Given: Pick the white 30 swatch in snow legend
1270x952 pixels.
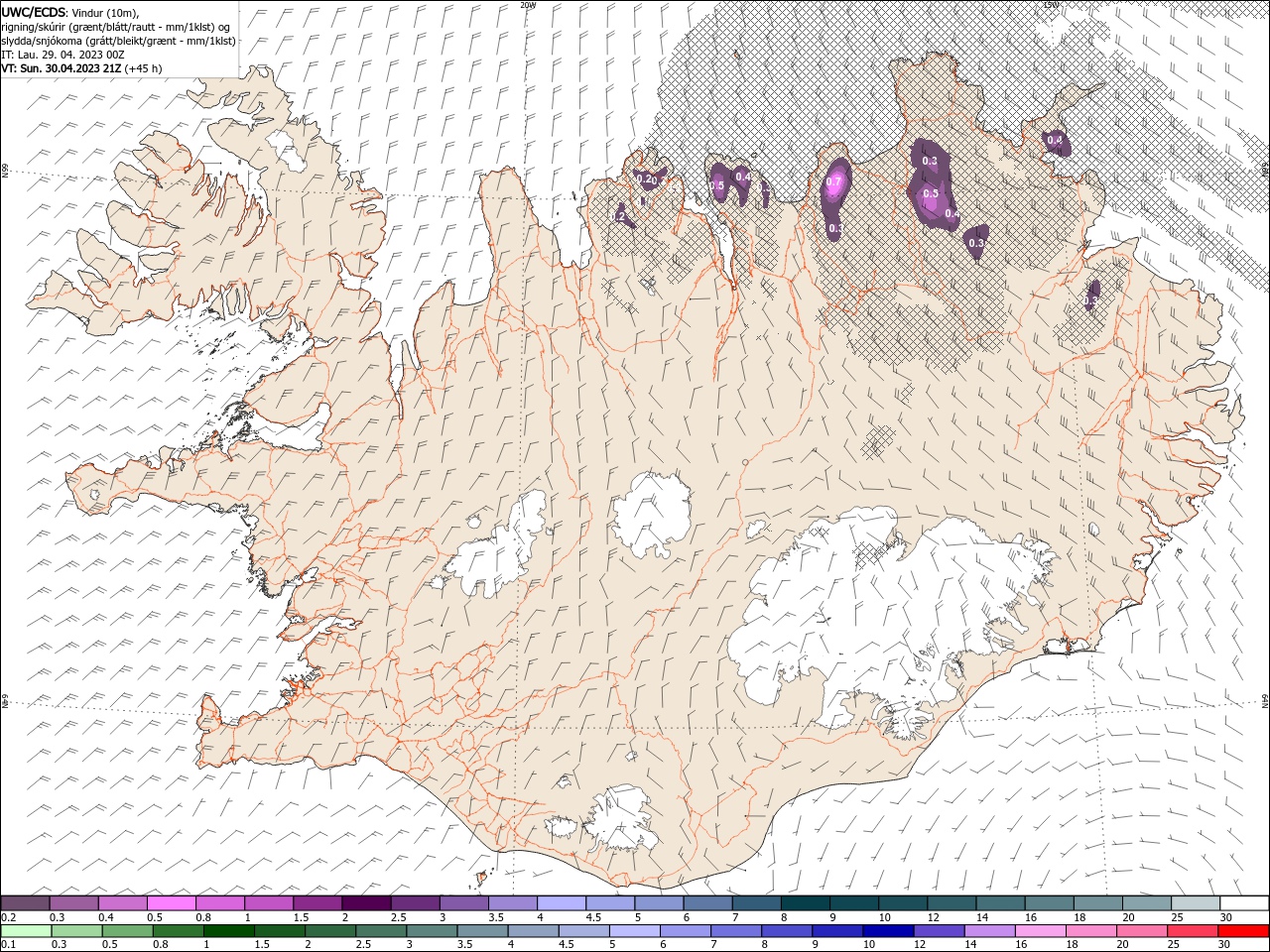Looking at the screenshot, I should pos(1244,903).
